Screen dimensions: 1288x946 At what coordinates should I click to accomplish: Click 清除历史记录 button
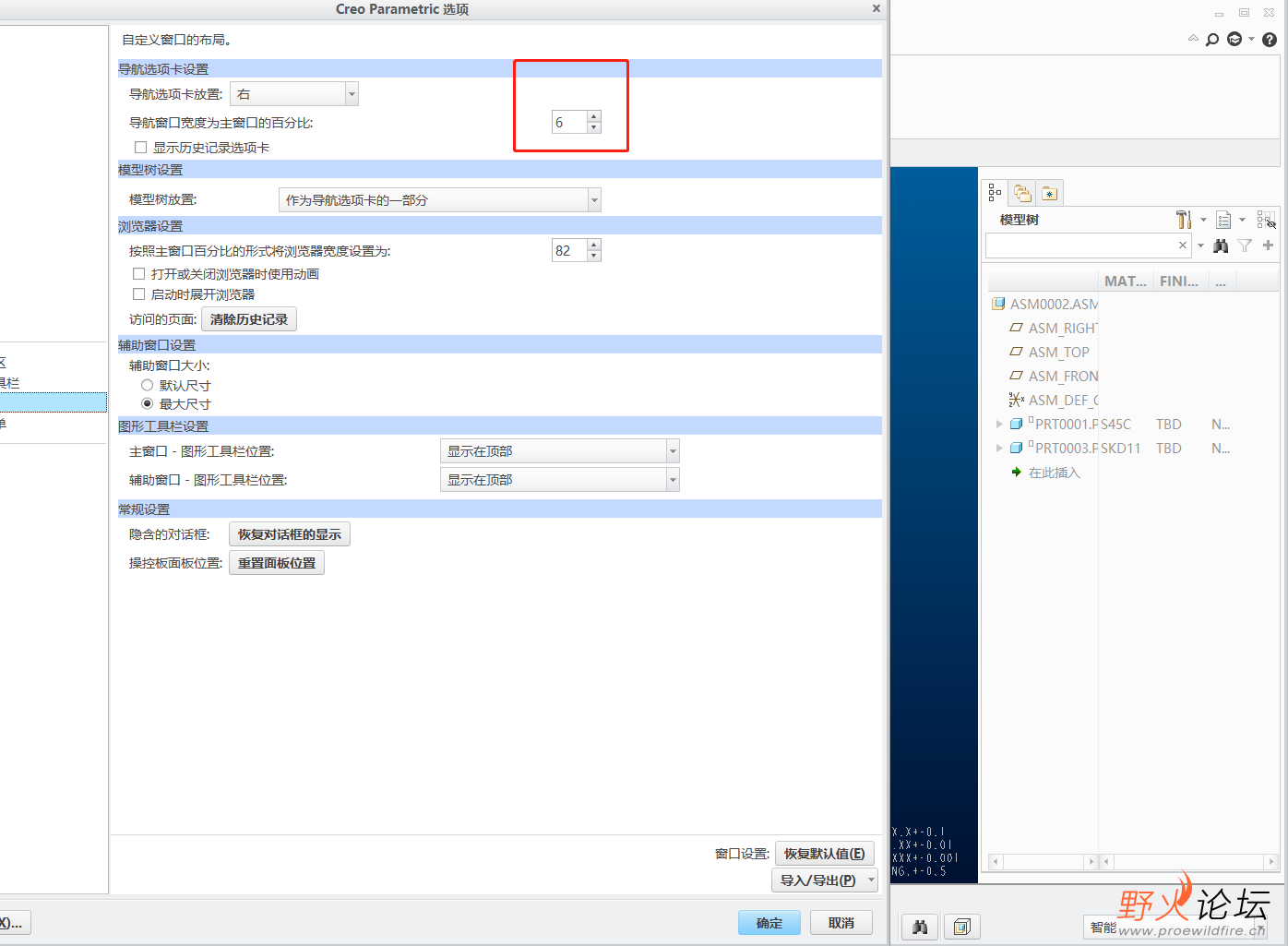coord(249,319)
